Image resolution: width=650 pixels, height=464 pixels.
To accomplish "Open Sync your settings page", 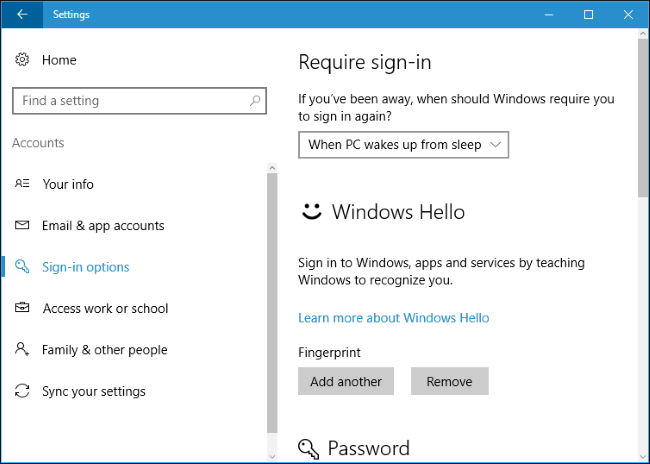I will click(x=94, y=391).
